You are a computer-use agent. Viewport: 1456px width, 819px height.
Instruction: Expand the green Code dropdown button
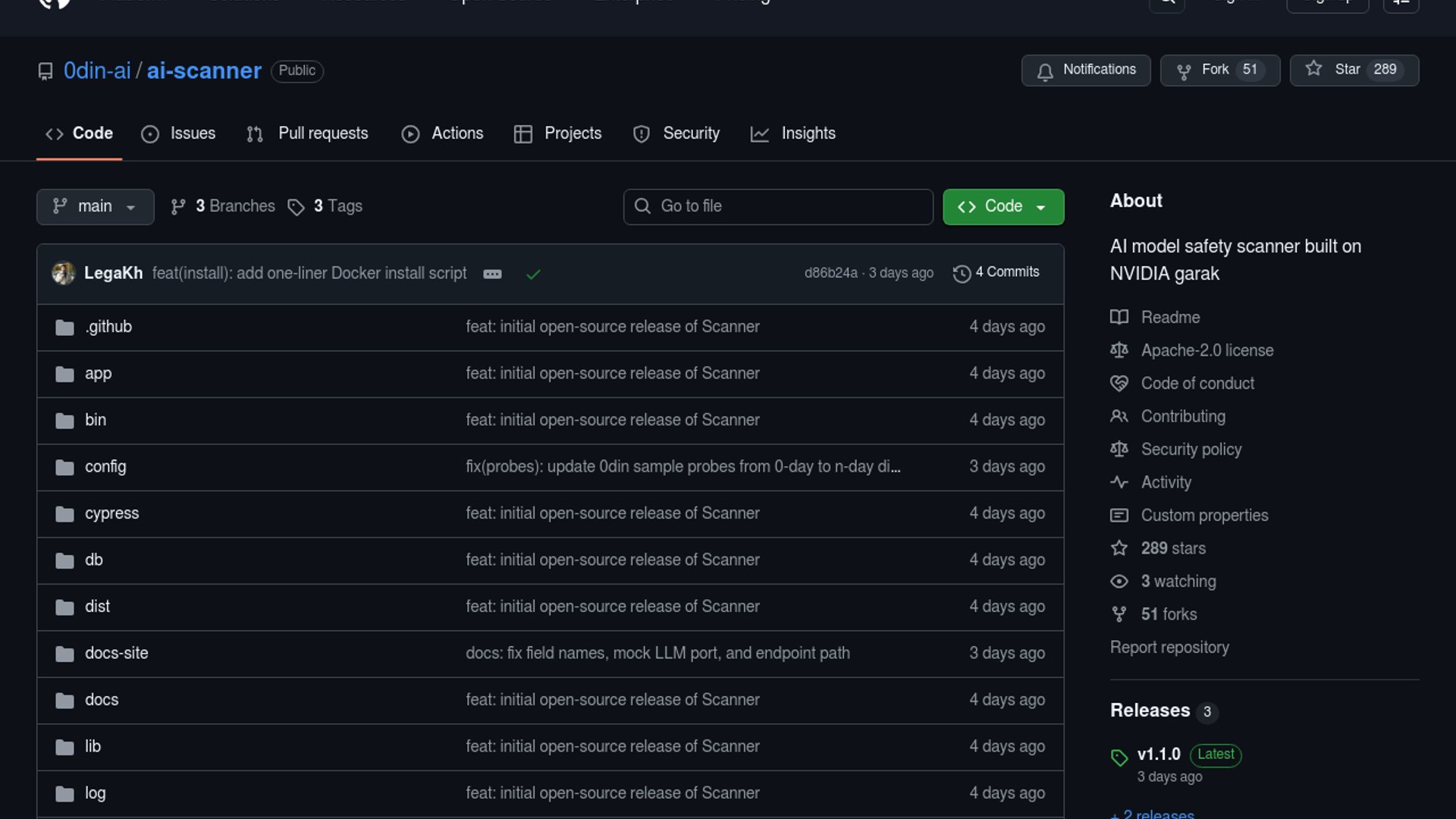coord(1003,206)
